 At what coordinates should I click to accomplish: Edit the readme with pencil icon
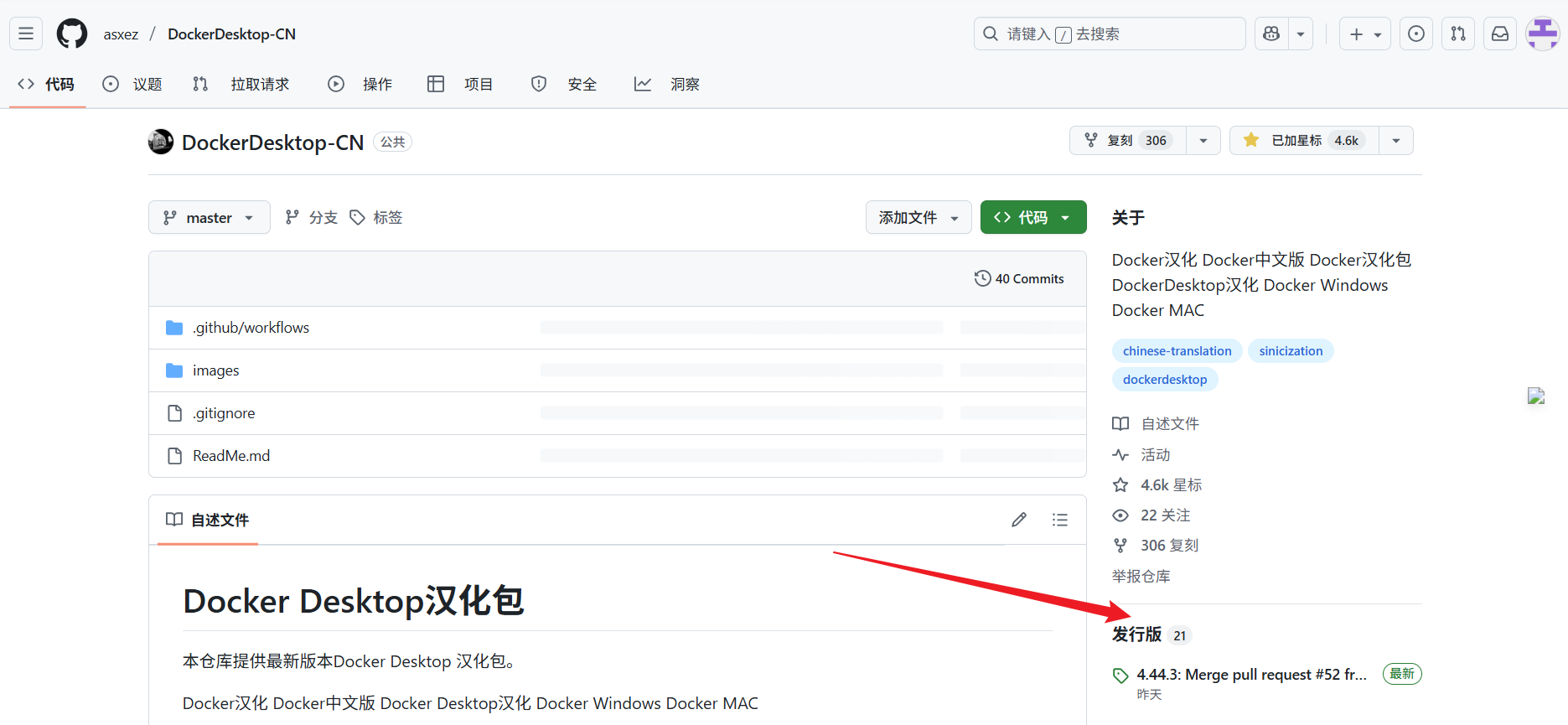pos(1019,520)
